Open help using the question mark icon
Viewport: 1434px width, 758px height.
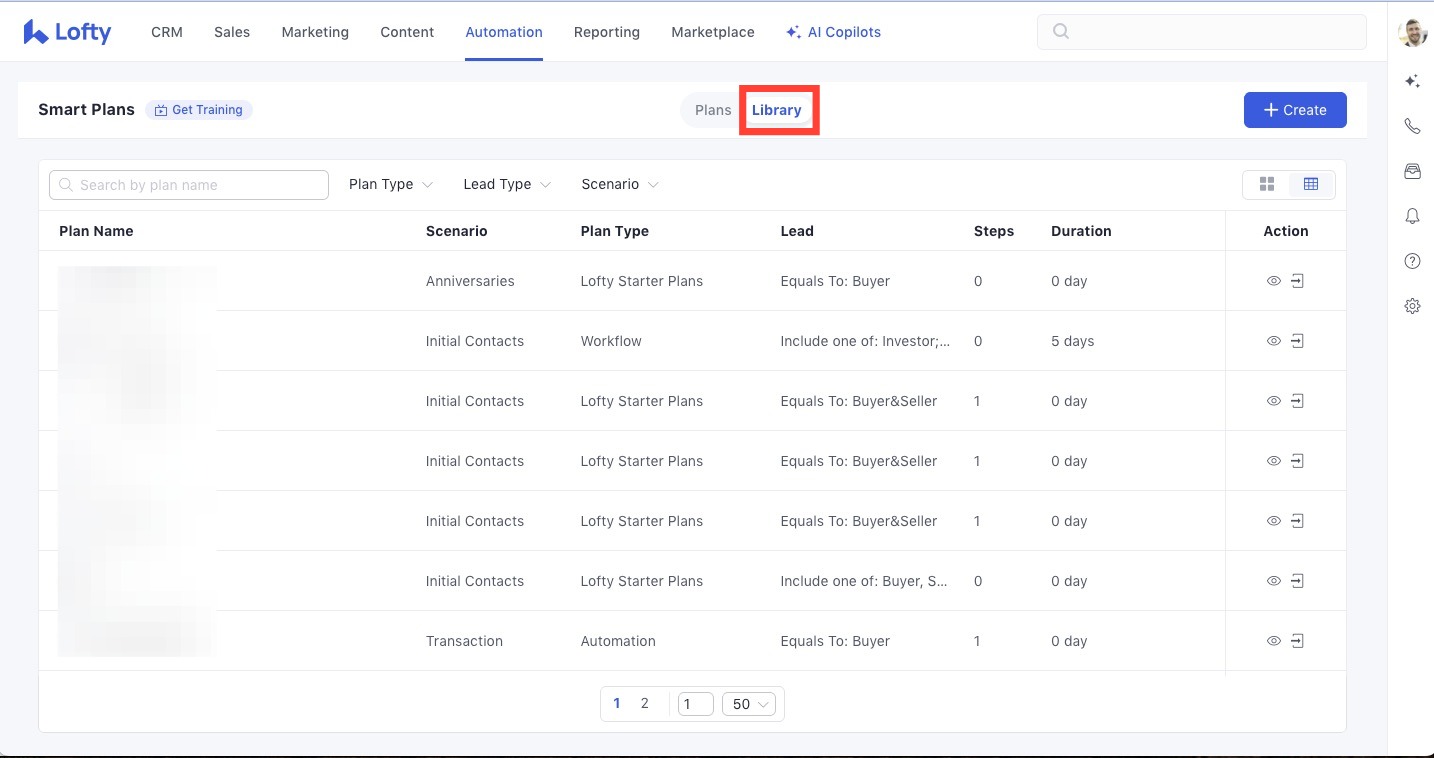1412,261
